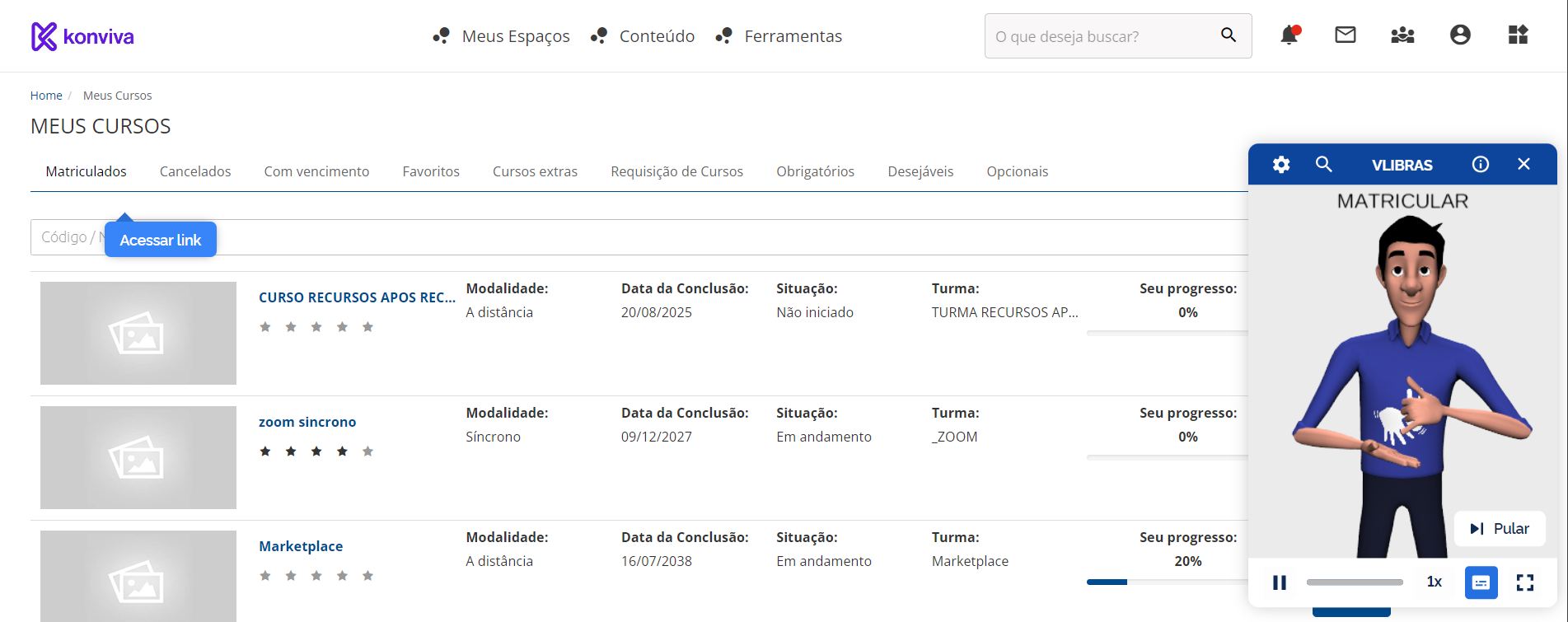The width and height of the screenshot is (1568, 622).
Task: Pause the VLibras avatar animation
Action: point(1280,582)
